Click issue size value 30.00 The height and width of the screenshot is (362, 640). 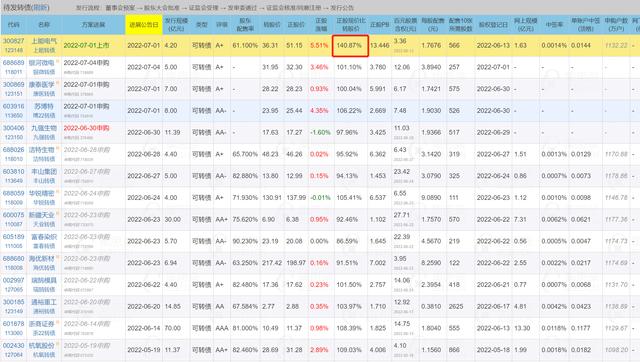pyautogui.click(x=173, y=219)
